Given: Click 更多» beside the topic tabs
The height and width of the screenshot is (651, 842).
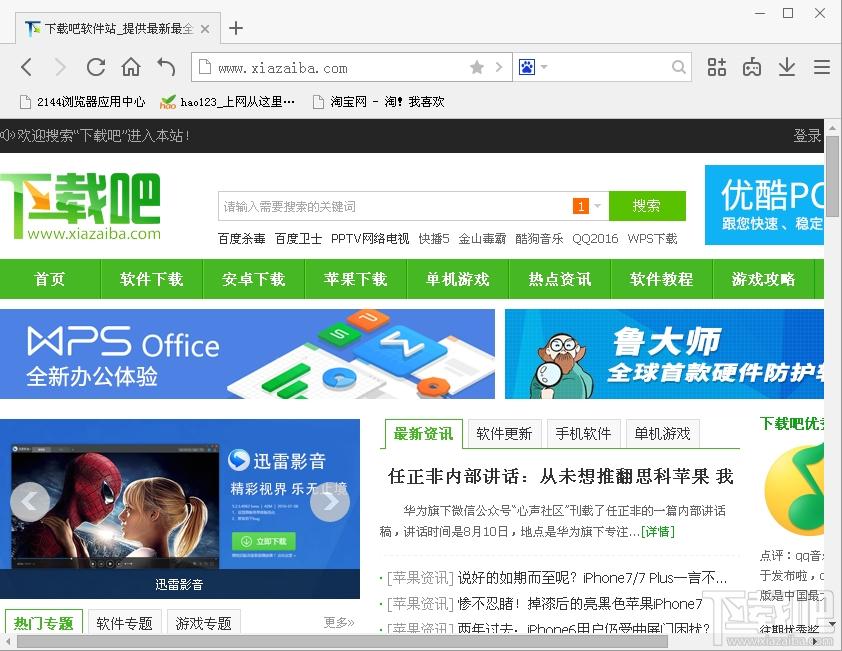Looking at the screenshot, I should (x=339, y=623).
